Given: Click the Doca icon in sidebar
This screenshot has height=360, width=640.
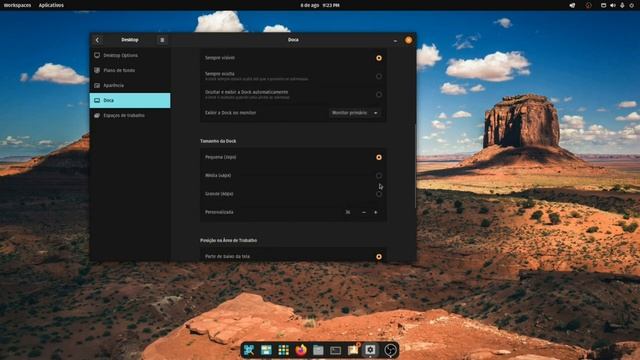Looking at the screenshot, I should 97,100.
